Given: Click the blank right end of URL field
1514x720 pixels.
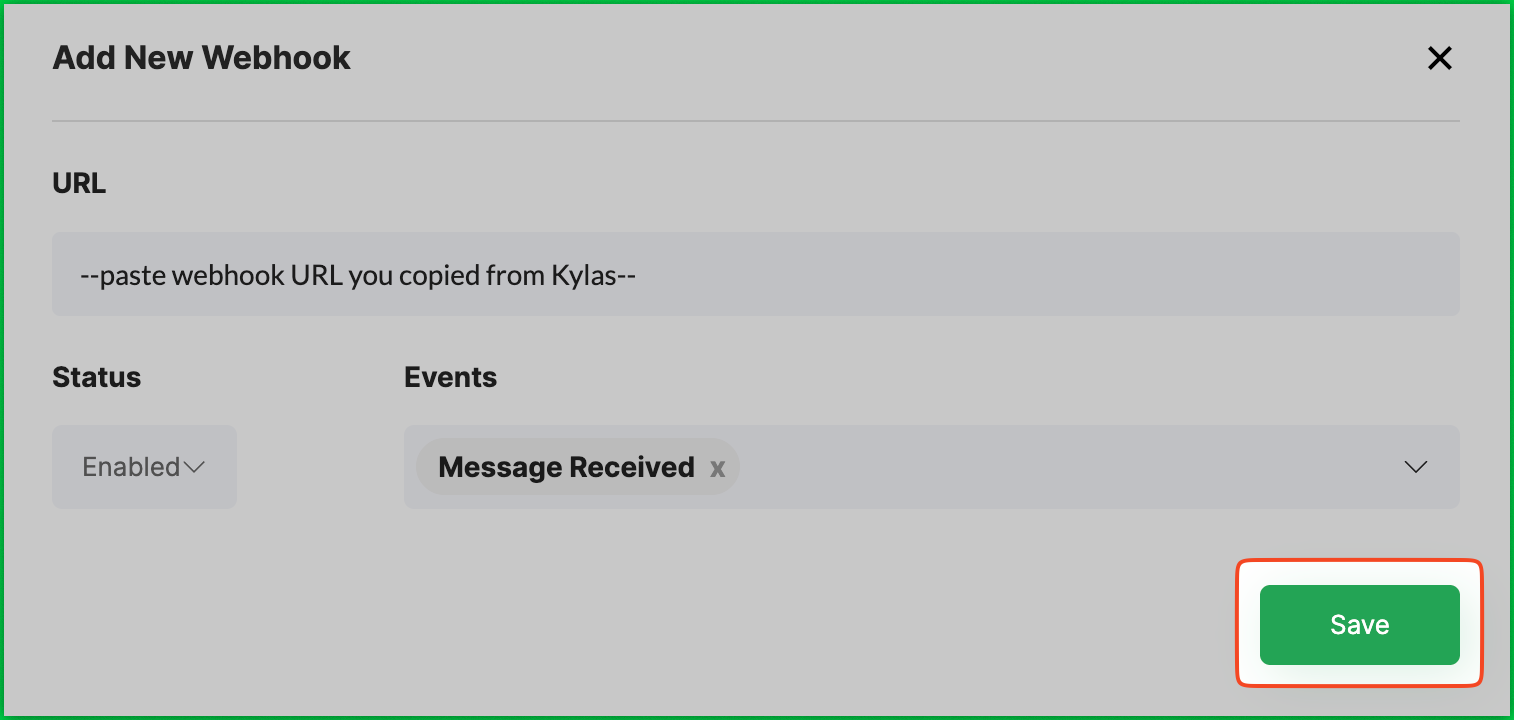Looking at the screenshot, I should 1300,275.
